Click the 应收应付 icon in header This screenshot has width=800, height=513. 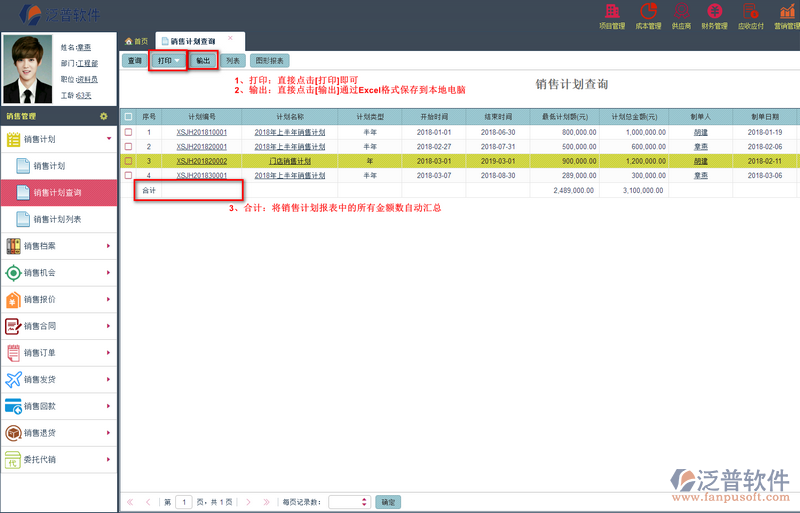[750, 13]
